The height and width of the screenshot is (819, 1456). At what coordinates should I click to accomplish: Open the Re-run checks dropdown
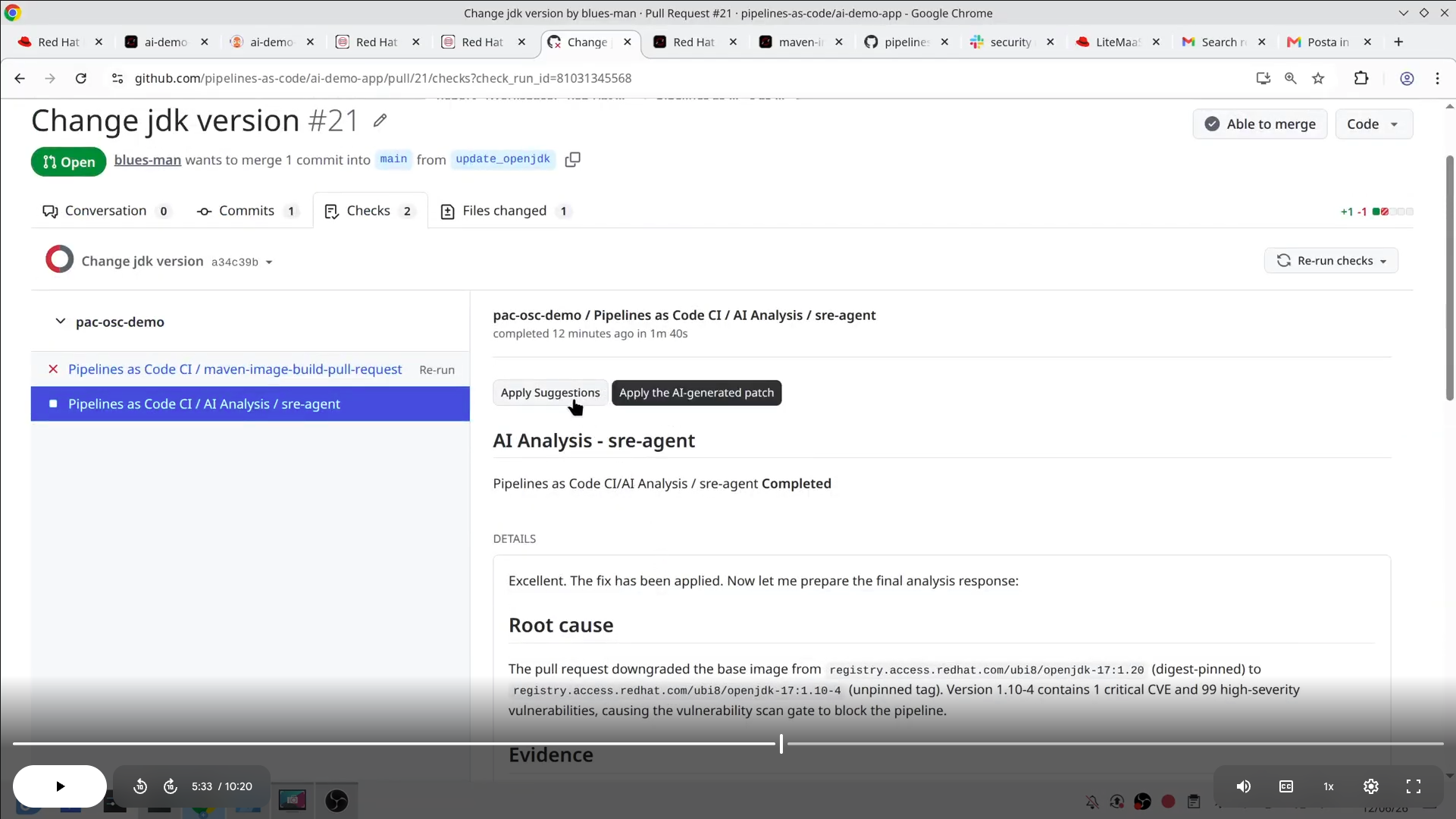[x=1331, y=261]
